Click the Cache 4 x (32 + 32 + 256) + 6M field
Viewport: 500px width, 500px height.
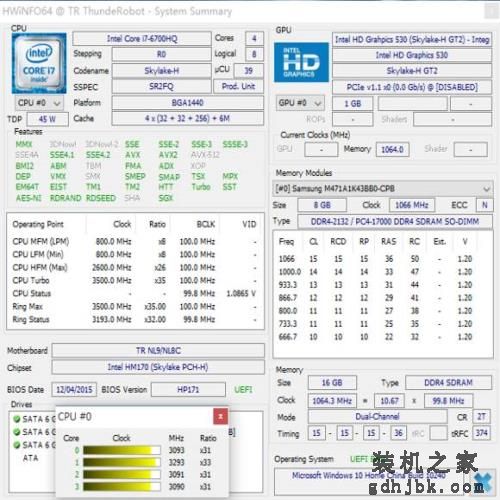click(x=188, y=119)
